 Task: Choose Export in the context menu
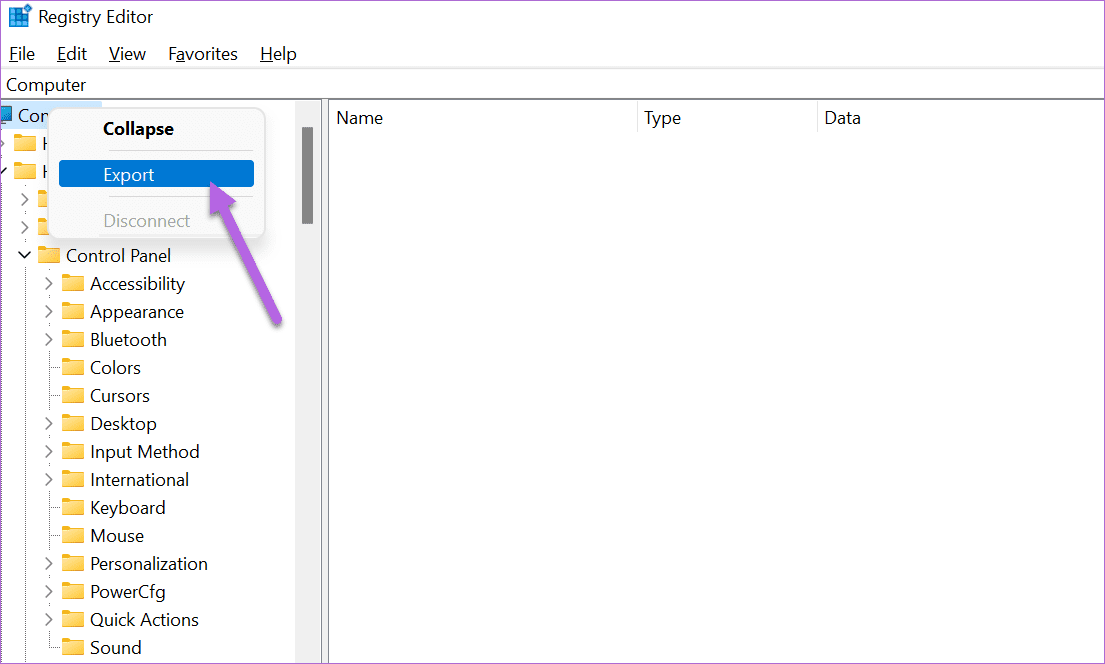coord(156,174)
